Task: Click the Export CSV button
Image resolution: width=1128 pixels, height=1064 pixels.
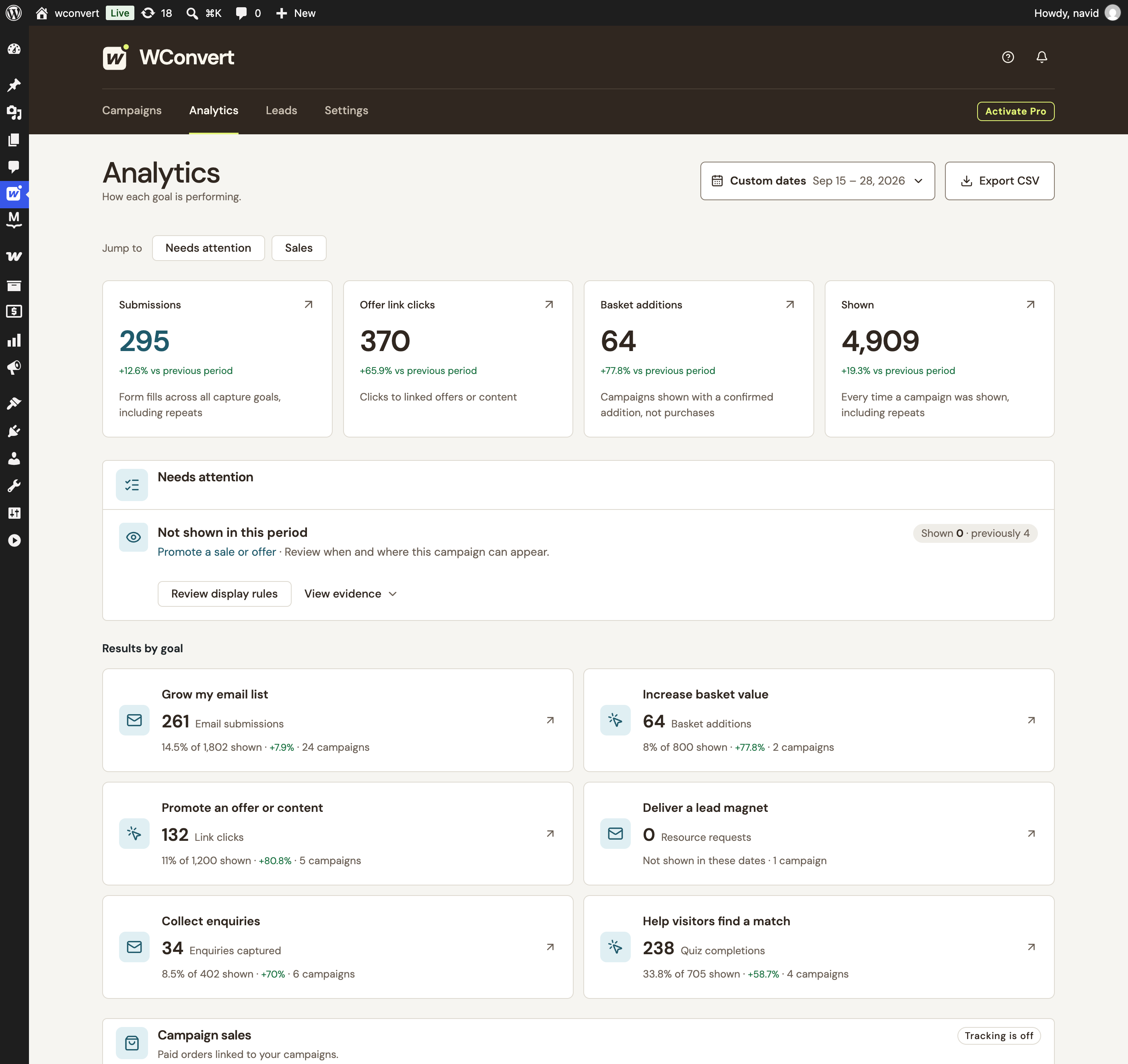Action: click(x=999, y=181)
